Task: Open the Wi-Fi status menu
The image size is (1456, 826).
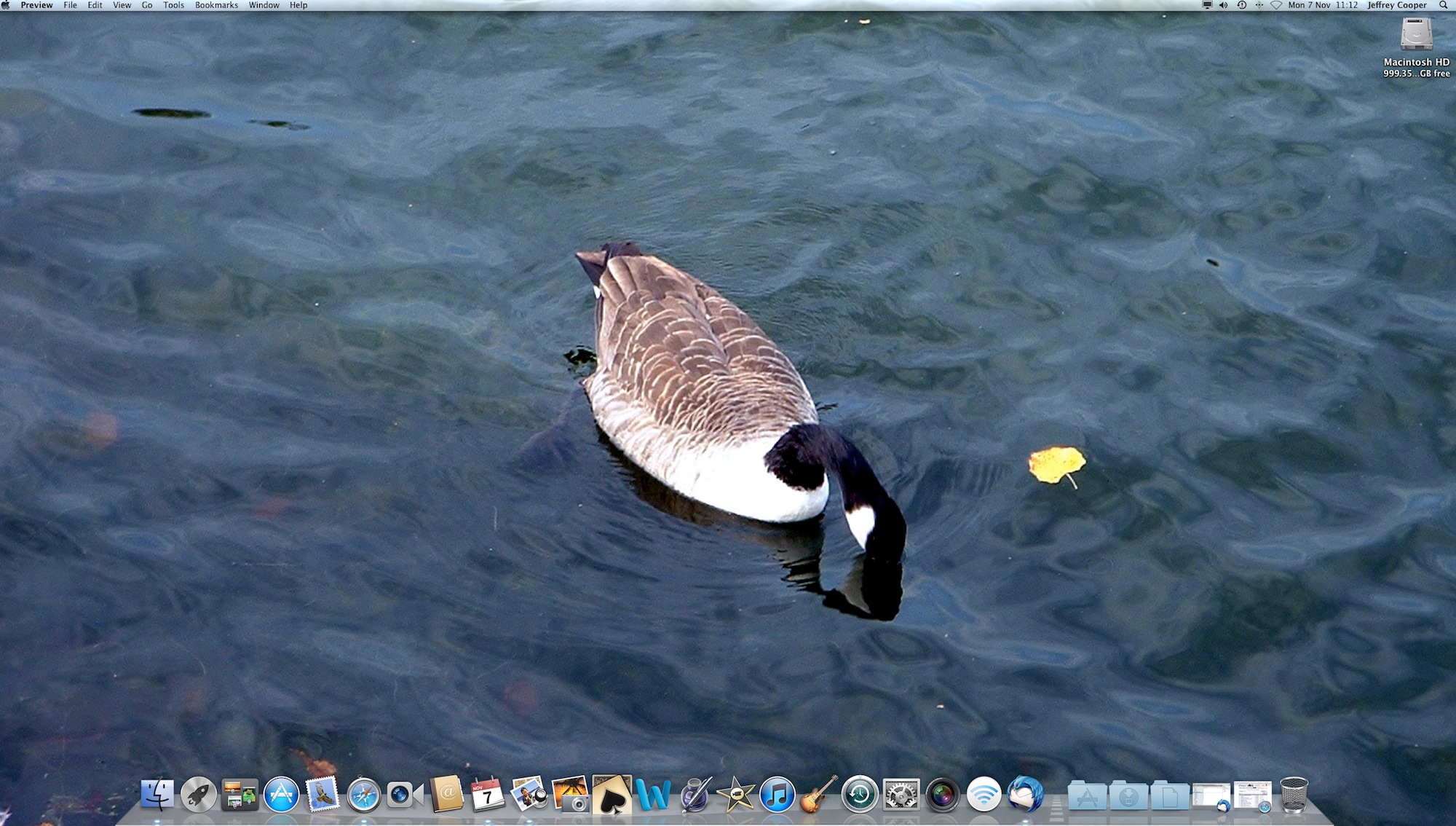Action: click(1276, 5)
